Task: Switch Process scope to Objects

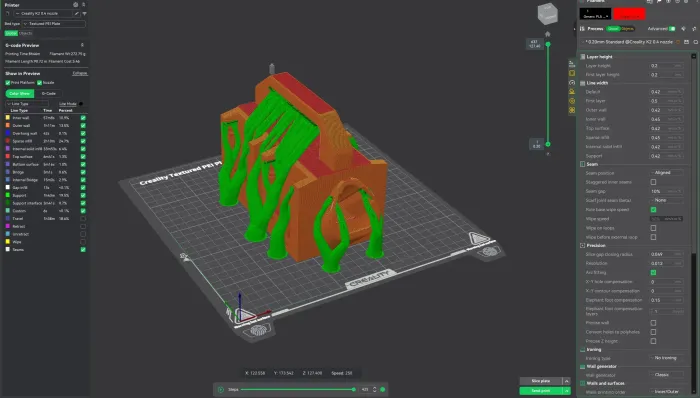Action: pyautogui.click(x=627, y=29)
